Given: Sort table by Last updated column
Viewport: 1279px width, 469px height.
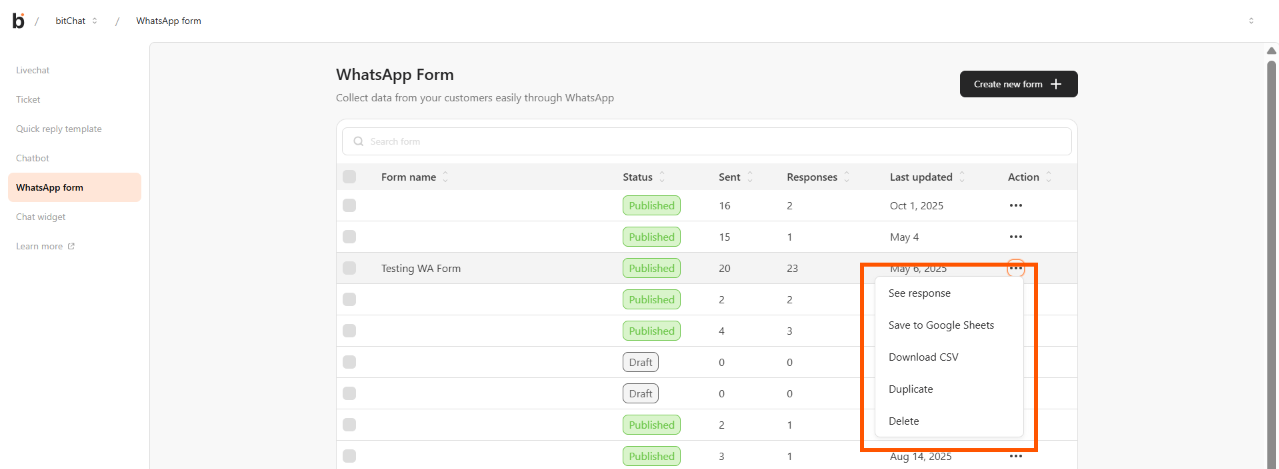Looking at the screenshot, I should (x=962, y=177).
